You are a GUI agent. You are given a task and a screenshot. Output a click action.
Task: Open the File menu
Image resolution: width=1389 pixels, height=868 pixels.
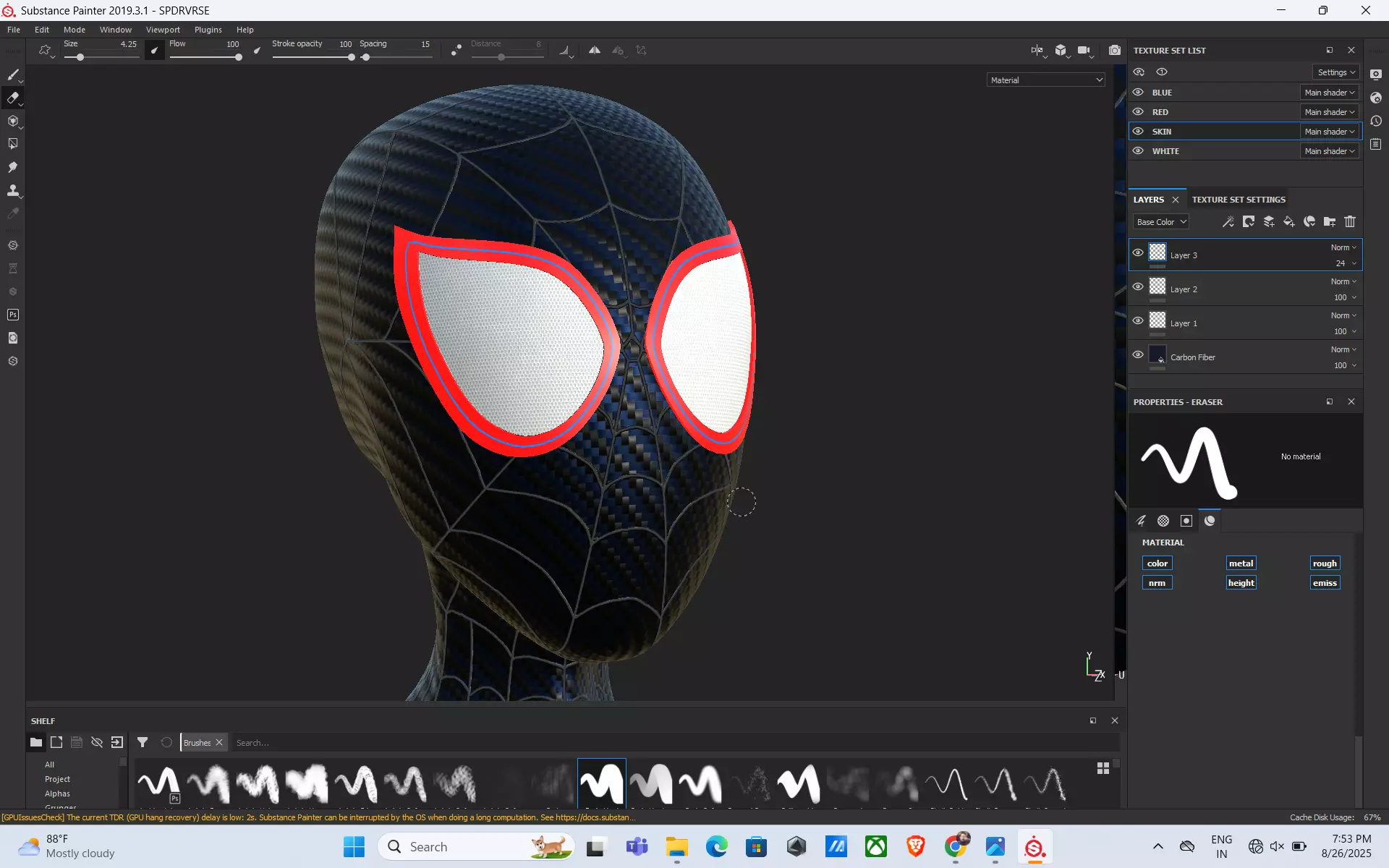(x=14, y=30)
